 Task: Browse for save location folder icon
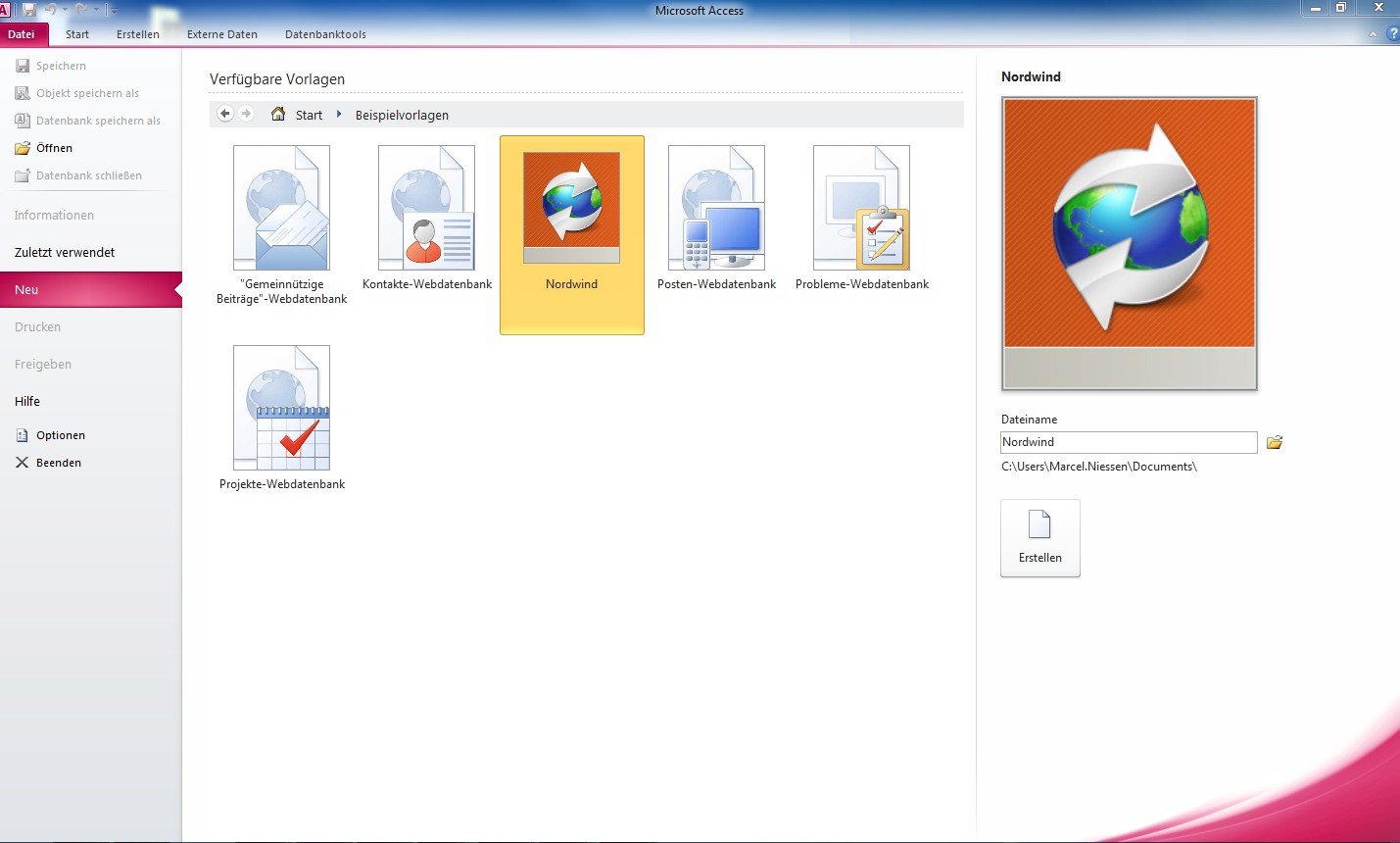pos(1275,442)
